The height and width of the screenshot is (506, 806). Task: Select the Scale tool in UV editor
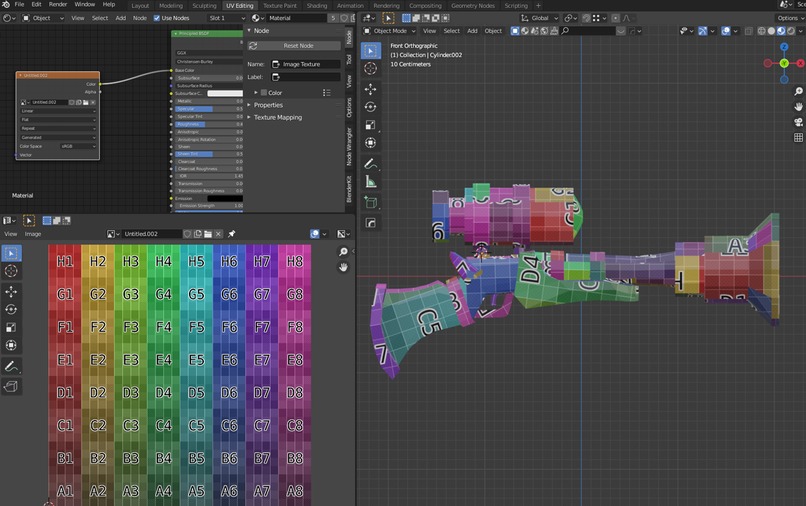(11, 328)
